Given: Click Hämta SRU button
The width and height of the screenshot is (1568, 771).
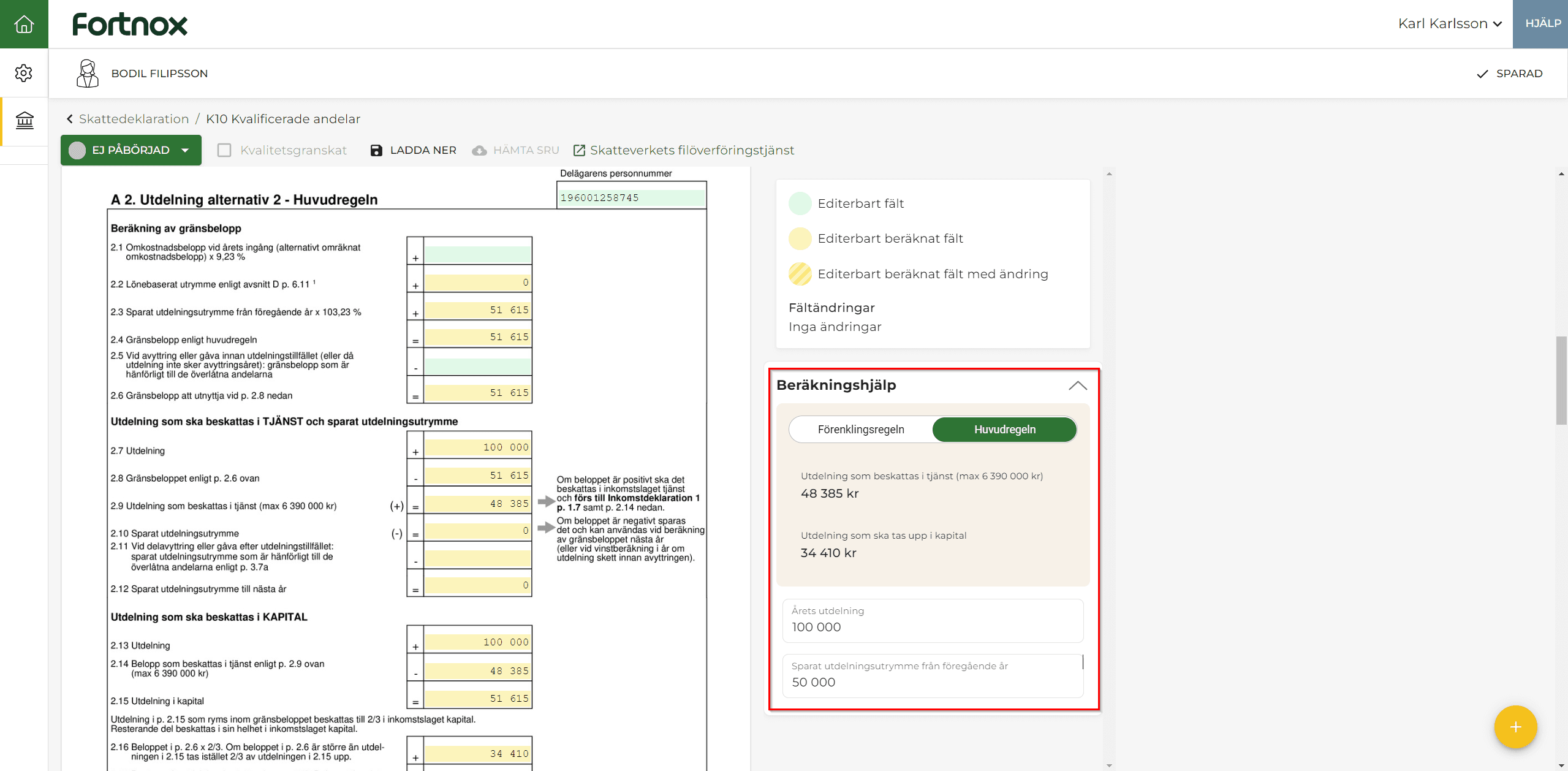Looking at the screenshot, I should point(516,150).
